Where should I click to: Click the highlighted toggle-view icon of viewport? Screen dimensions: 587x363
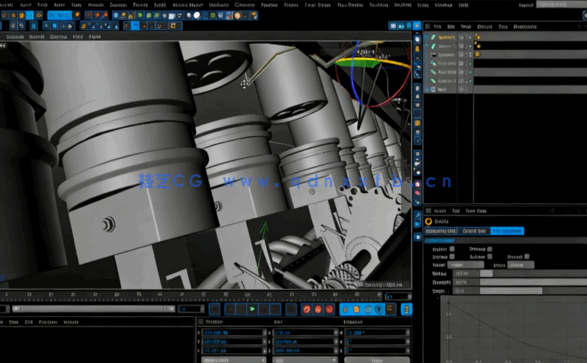point(417,26)
